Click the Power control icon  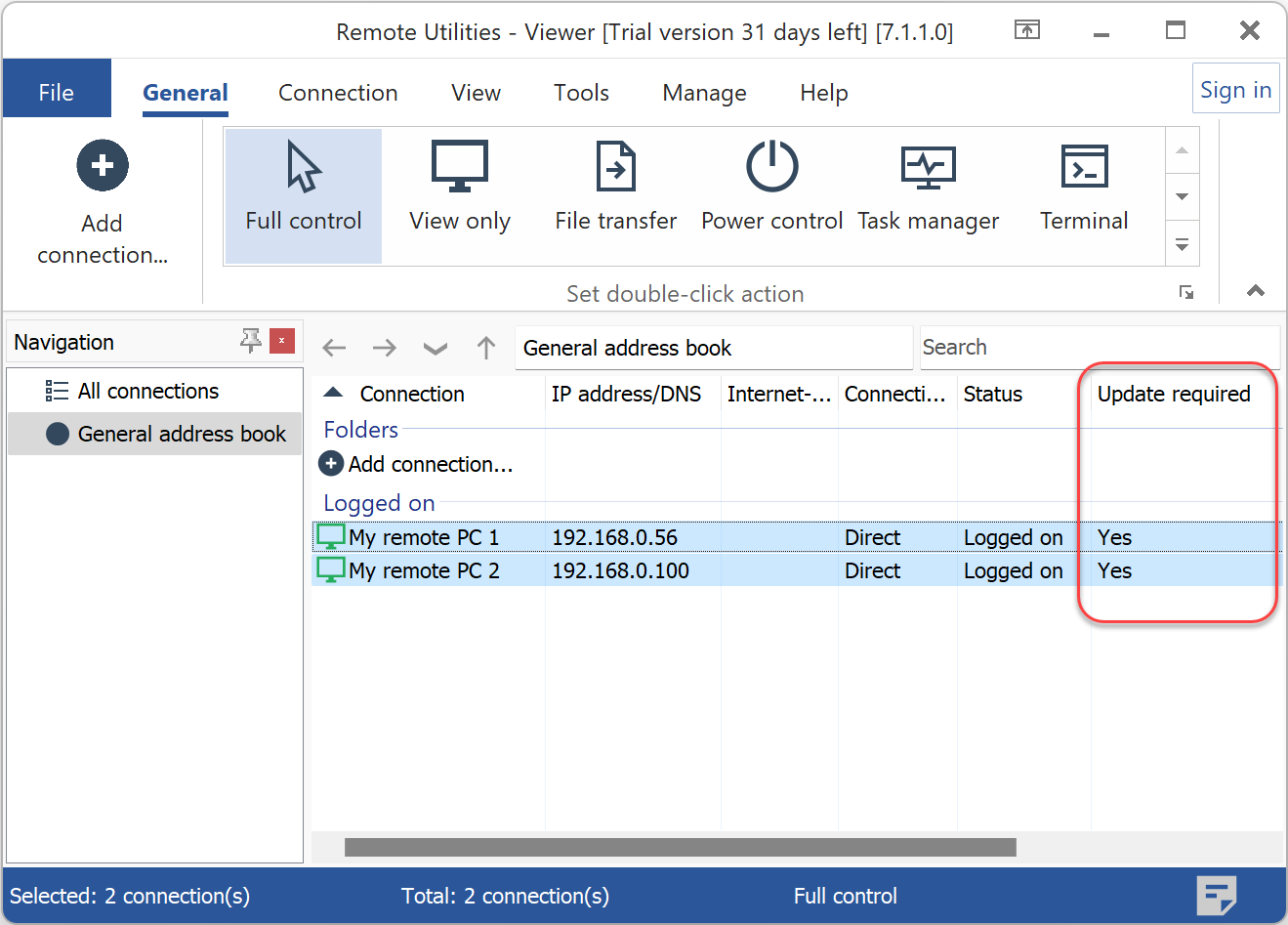[771, 168]
